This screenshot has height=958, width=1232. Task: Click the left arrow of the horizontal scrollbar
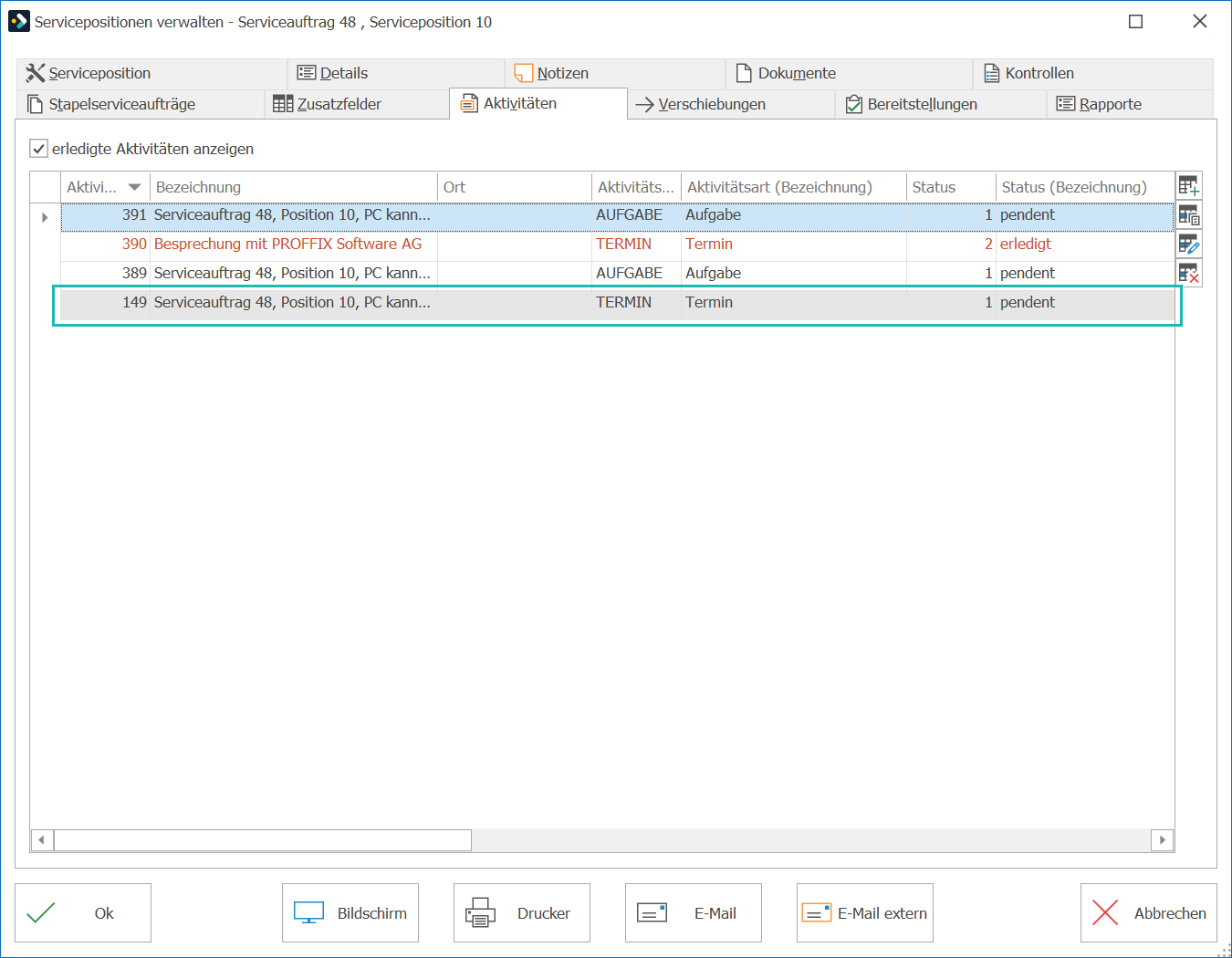[x=42, y=839]
